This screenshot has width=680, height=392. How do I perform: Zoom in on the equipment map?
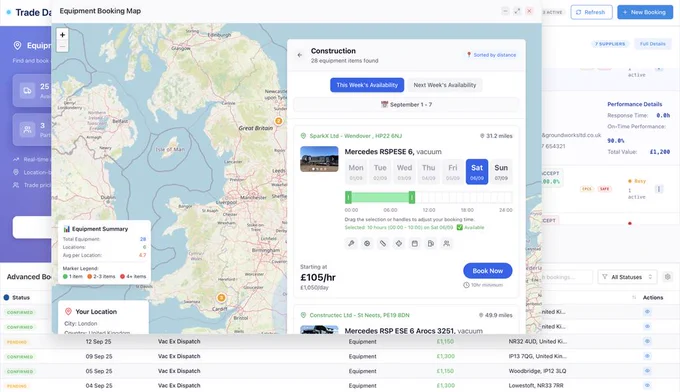click(x=62, y=35)
